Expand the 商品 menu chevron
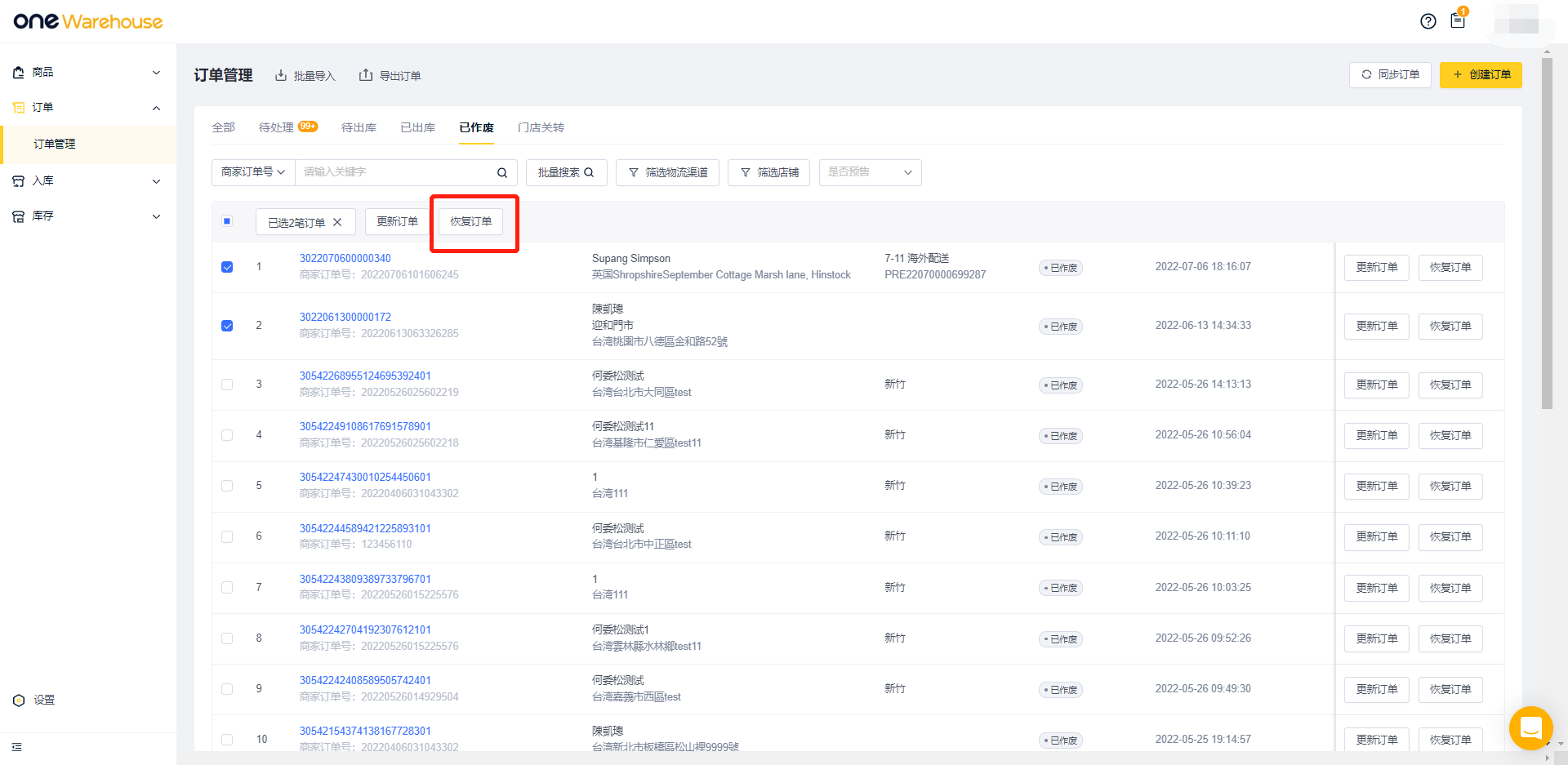Screen dimensions: 1568x765 click(x=156, y=73)
